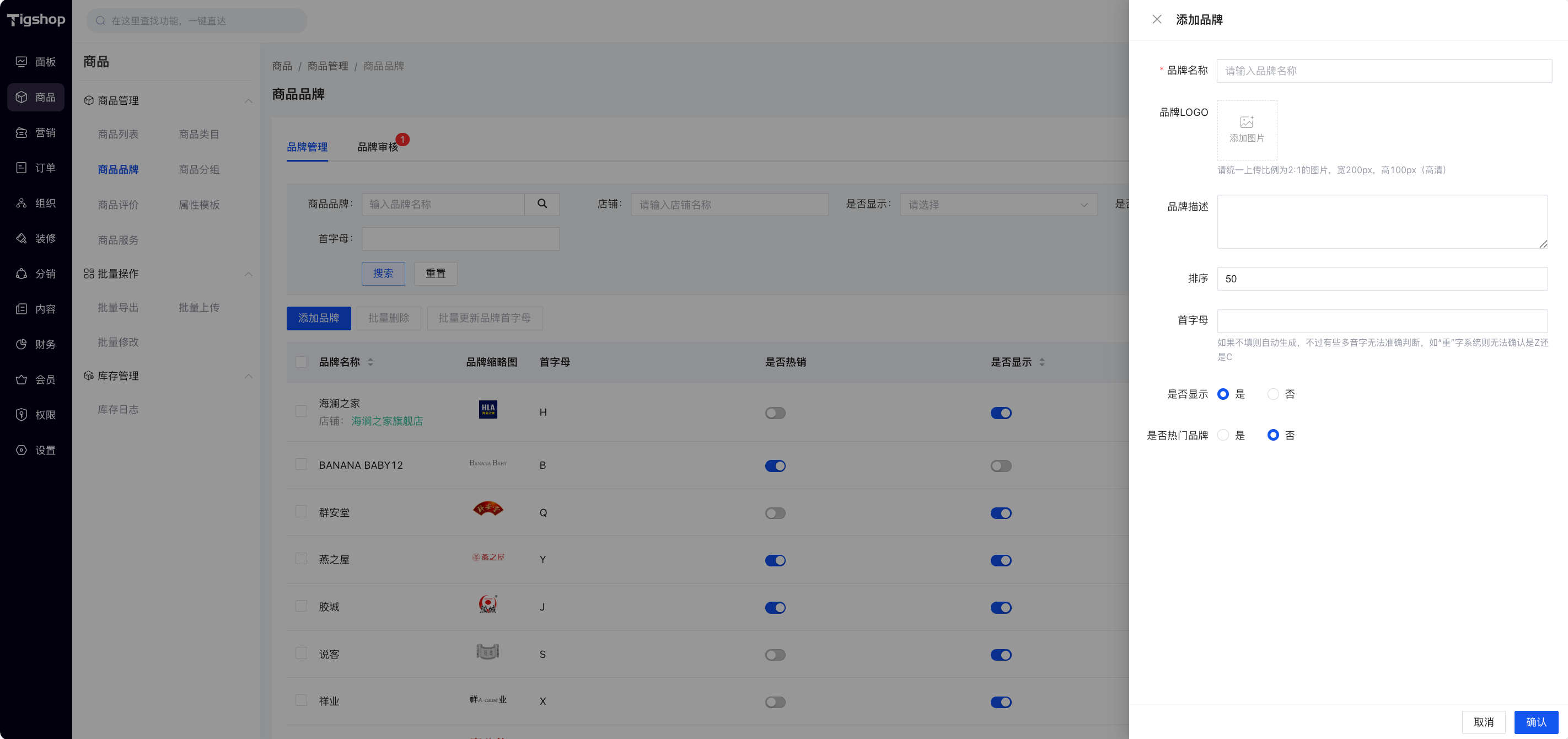This screenshot has width=1568, height=739.
Task: Toggle 是否热销 for 海澜之家
Action: point(775,413)
